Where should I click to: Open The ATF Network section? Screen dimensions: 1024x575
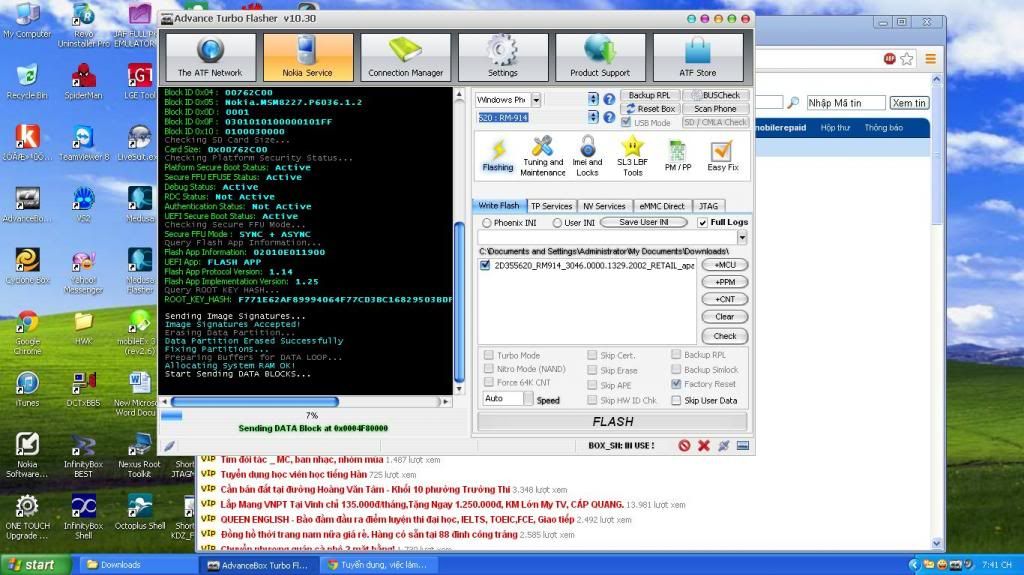(210, 58)
